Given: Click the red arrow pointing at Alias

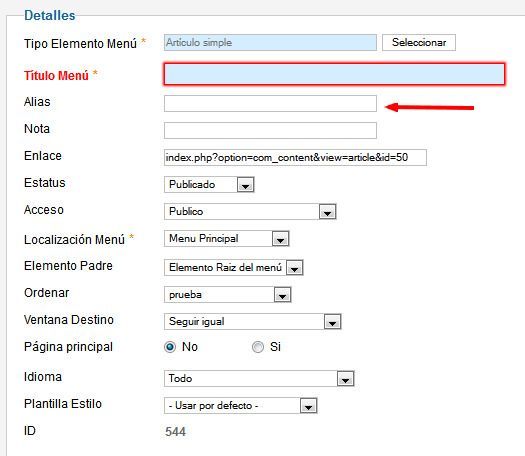Looking at the screenshot, I should 430,107.
